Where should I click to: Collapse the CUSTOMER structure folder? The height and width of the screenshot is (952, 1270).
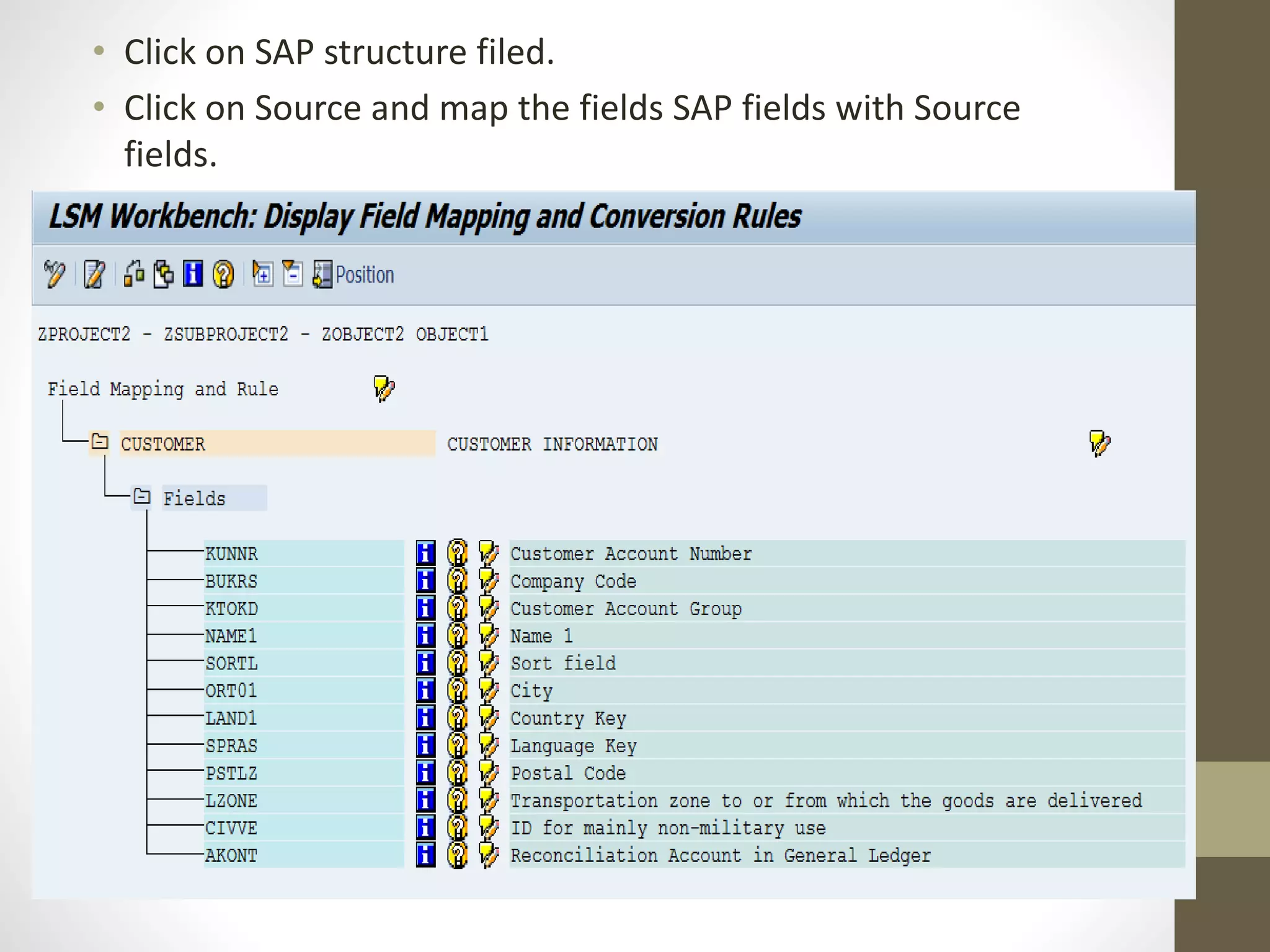pos(99,442)
